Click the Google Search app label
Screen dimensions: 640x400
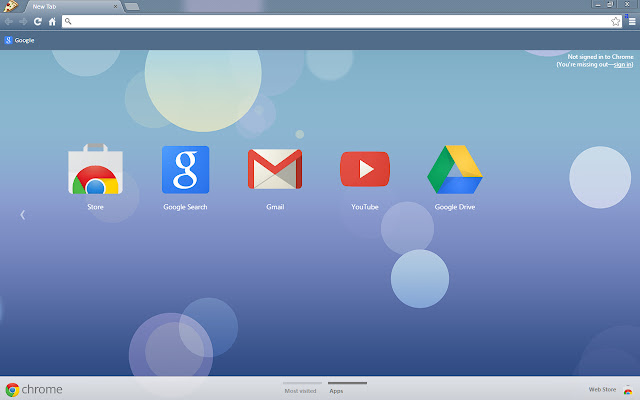click(x=185, y=207)
